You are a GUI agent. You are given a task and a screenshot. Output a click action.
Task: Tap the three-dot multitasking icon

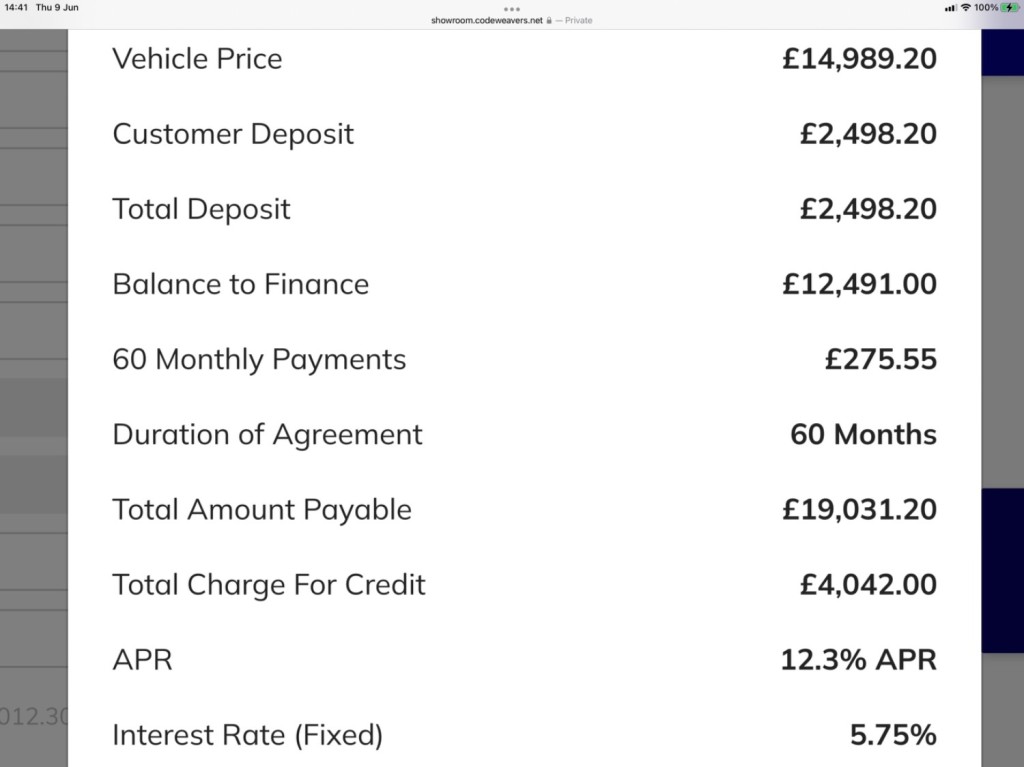pos(512,8)
